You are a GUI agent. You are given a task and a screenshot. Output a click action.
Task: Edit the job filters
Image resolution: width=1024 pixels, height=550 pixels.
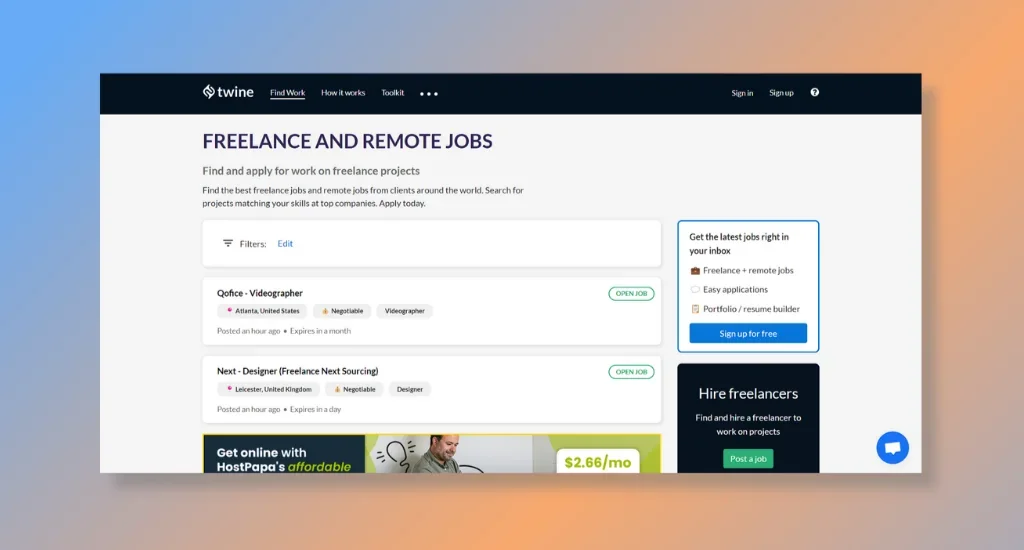tap(285, 243)
